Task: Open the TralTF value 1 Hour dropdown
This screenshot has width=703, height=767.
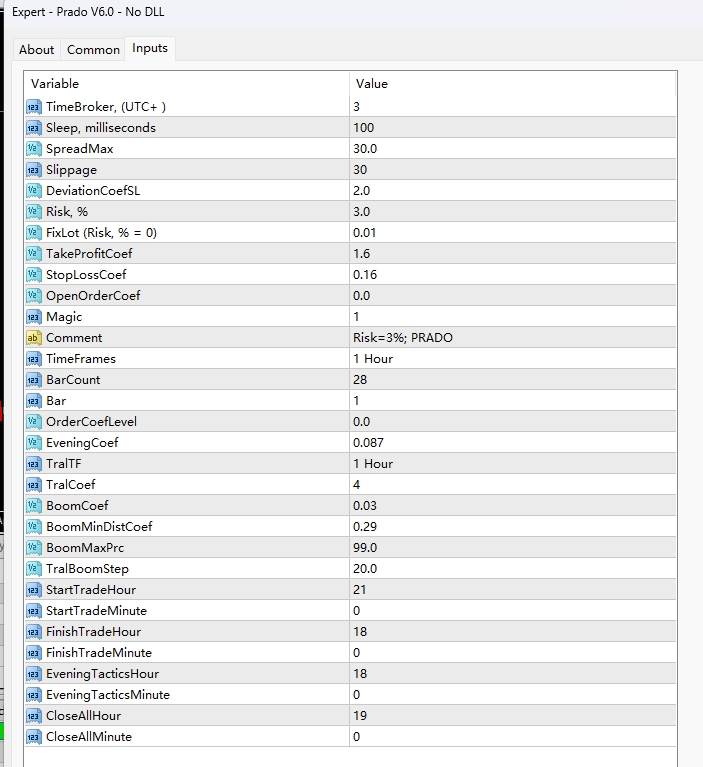Action: pos(512,464)
